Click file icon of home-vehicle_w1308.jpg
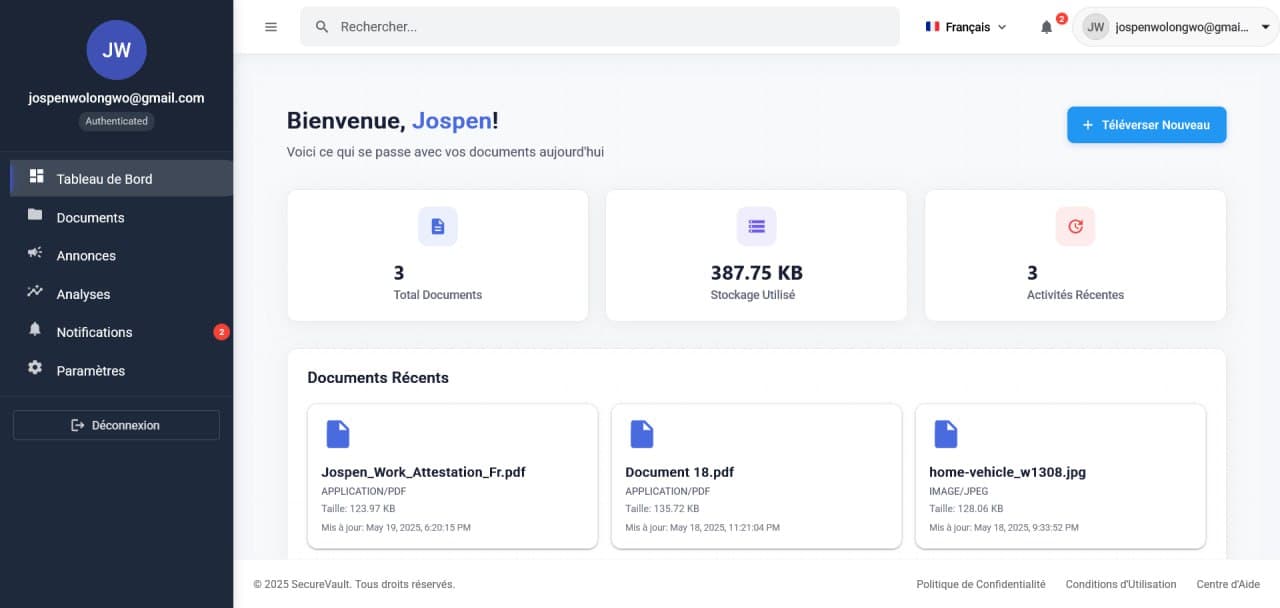 (x=945, y=434)
